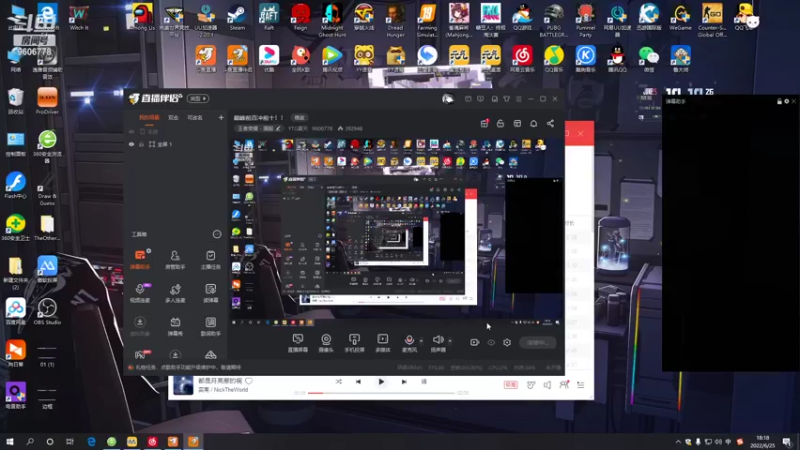This screenshot has height=450, width=800.
Task: Skip to previous track in the music player
Action: coord(358,382)
